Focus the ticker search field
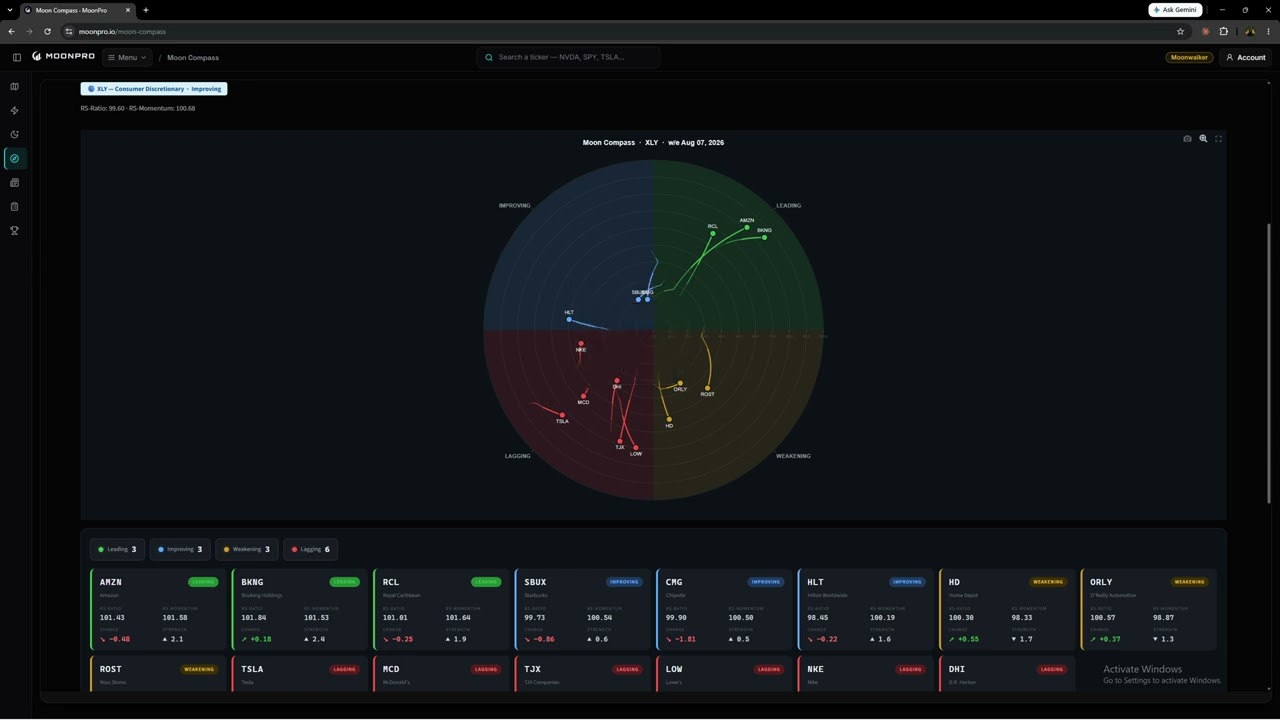This screenshot has height=720, width=1280. pyautogui.click(x=568, y=57)
